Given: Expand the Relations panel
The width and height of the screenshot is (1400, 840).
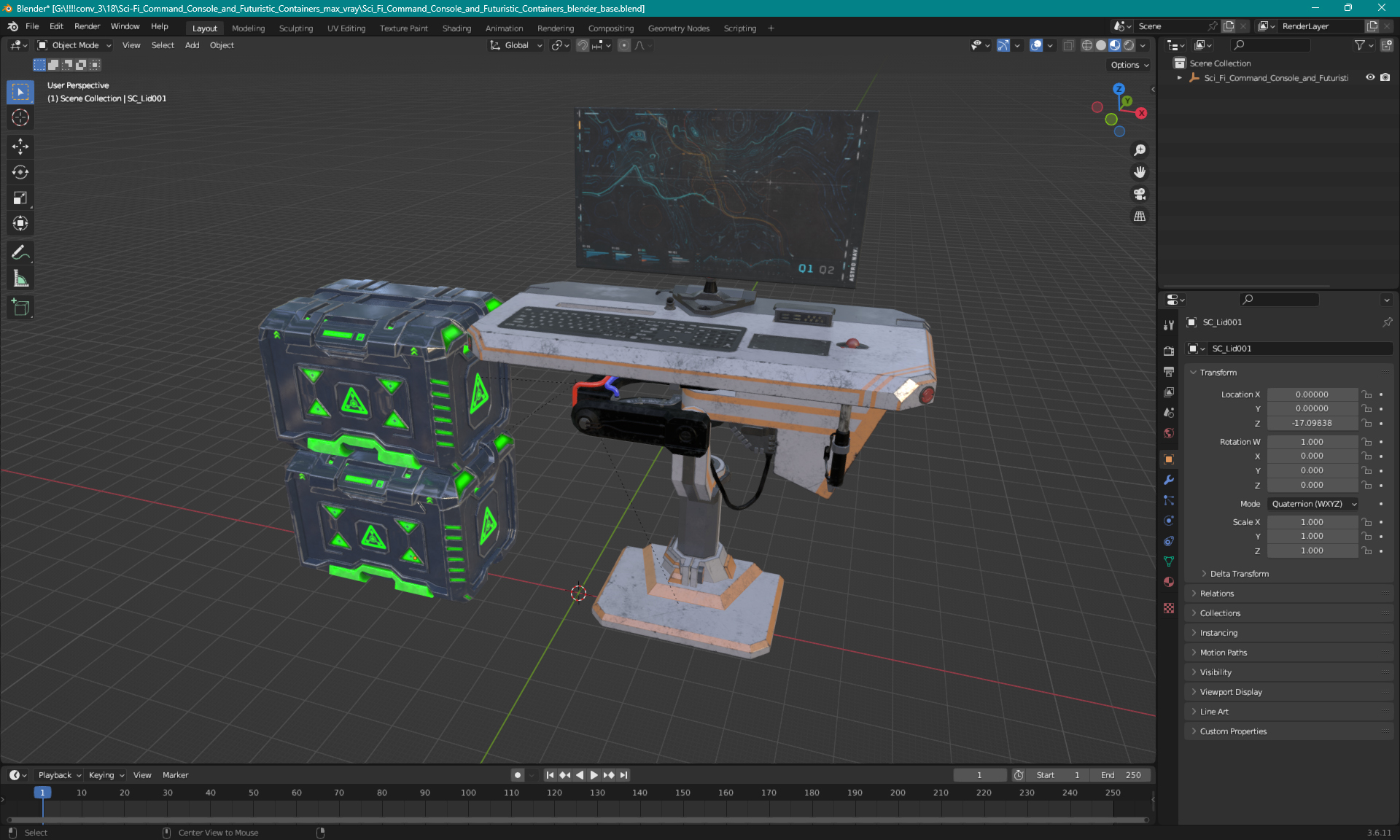Looking at the screenshot, I should (x=1216, y=594).
